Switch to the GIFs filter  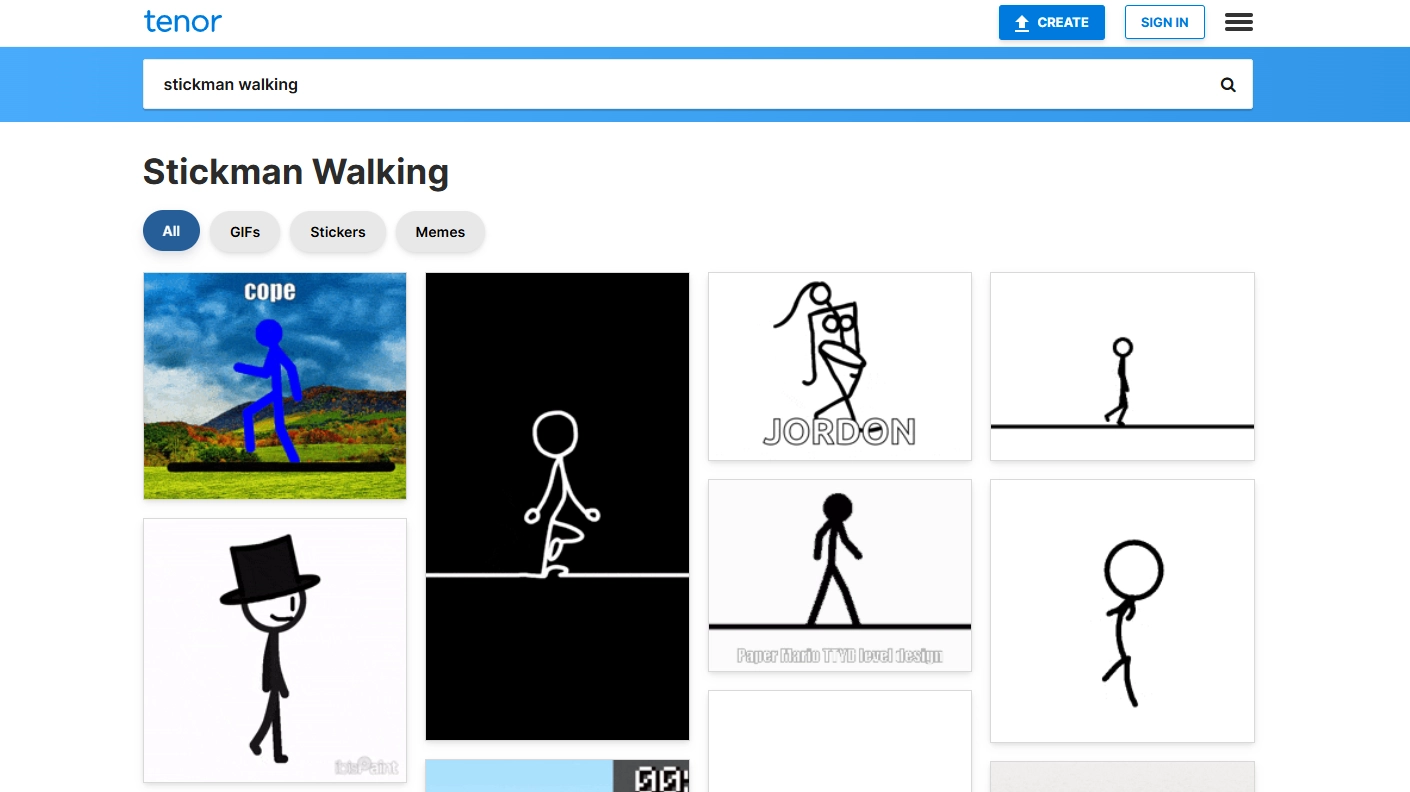click(244, 231)
